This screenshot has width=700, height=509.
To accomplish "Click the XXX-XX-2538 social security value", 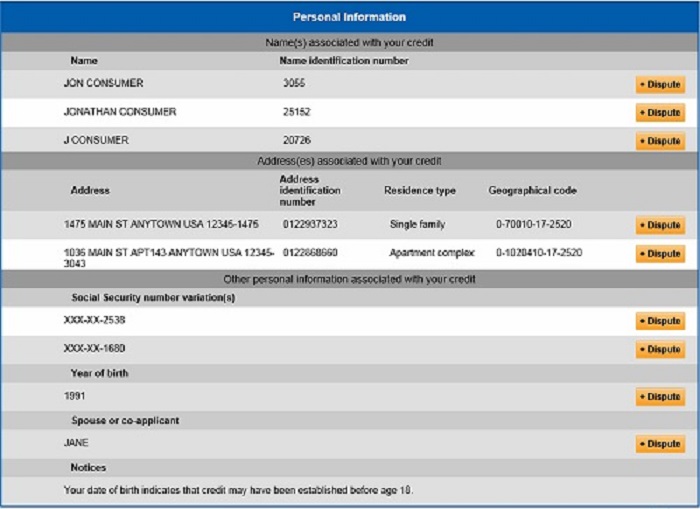I will (x=95, y=320).
